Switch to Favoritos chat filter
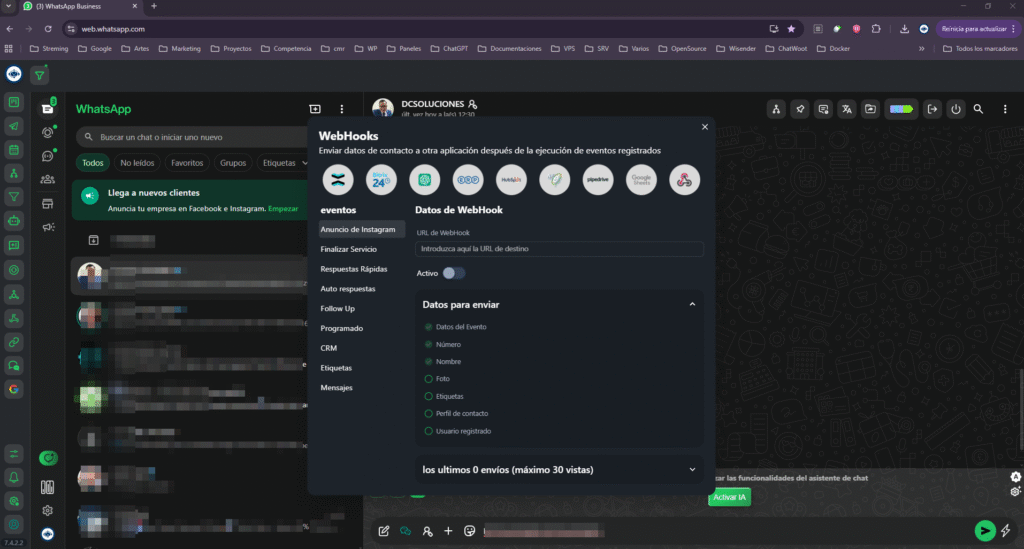 [x=187, y=163]
